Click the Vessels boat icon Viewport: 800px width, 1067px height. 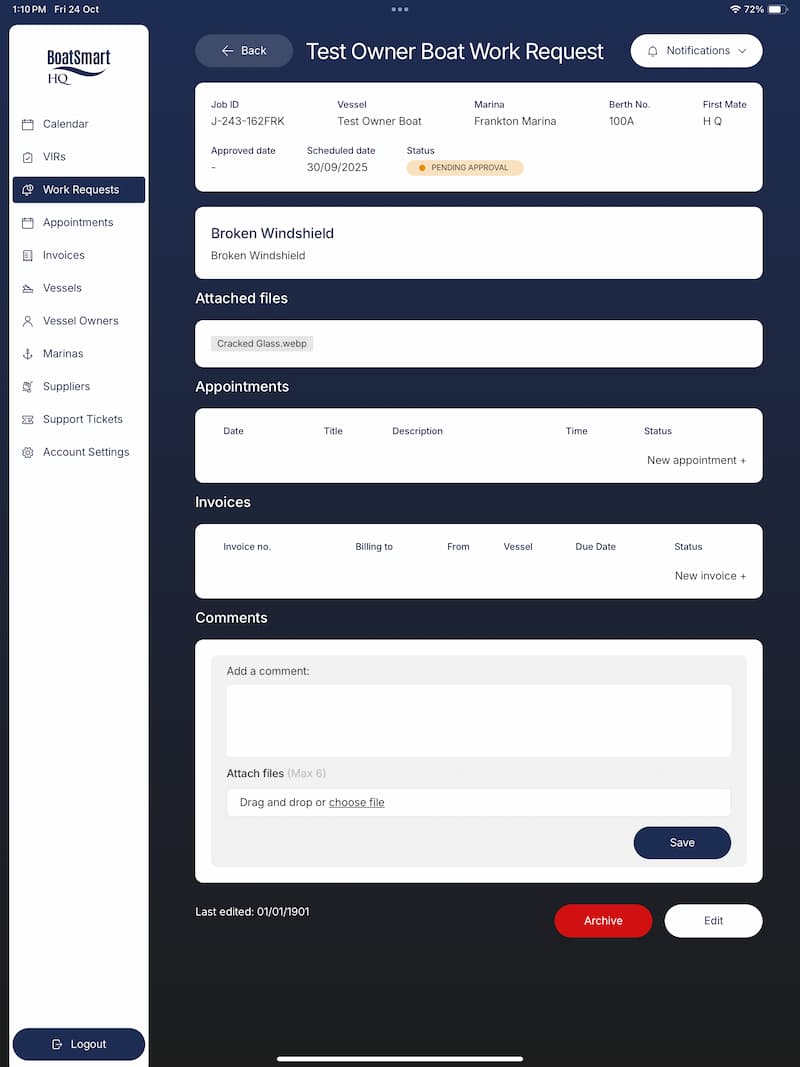(28, 288)
